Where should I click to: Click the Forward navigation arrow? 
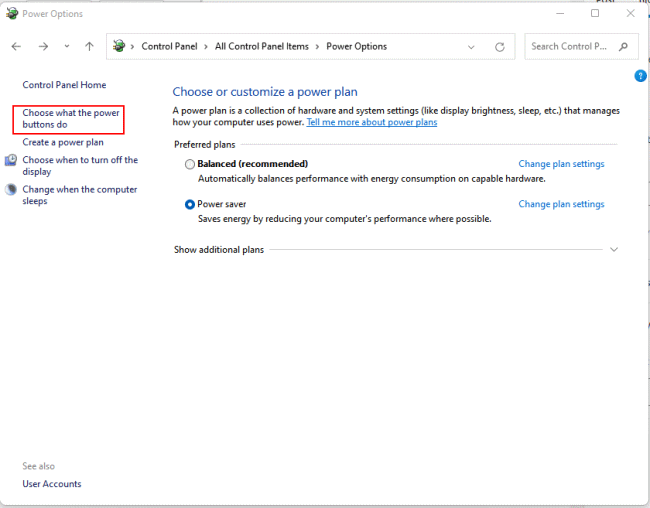(x=43, y=46)
